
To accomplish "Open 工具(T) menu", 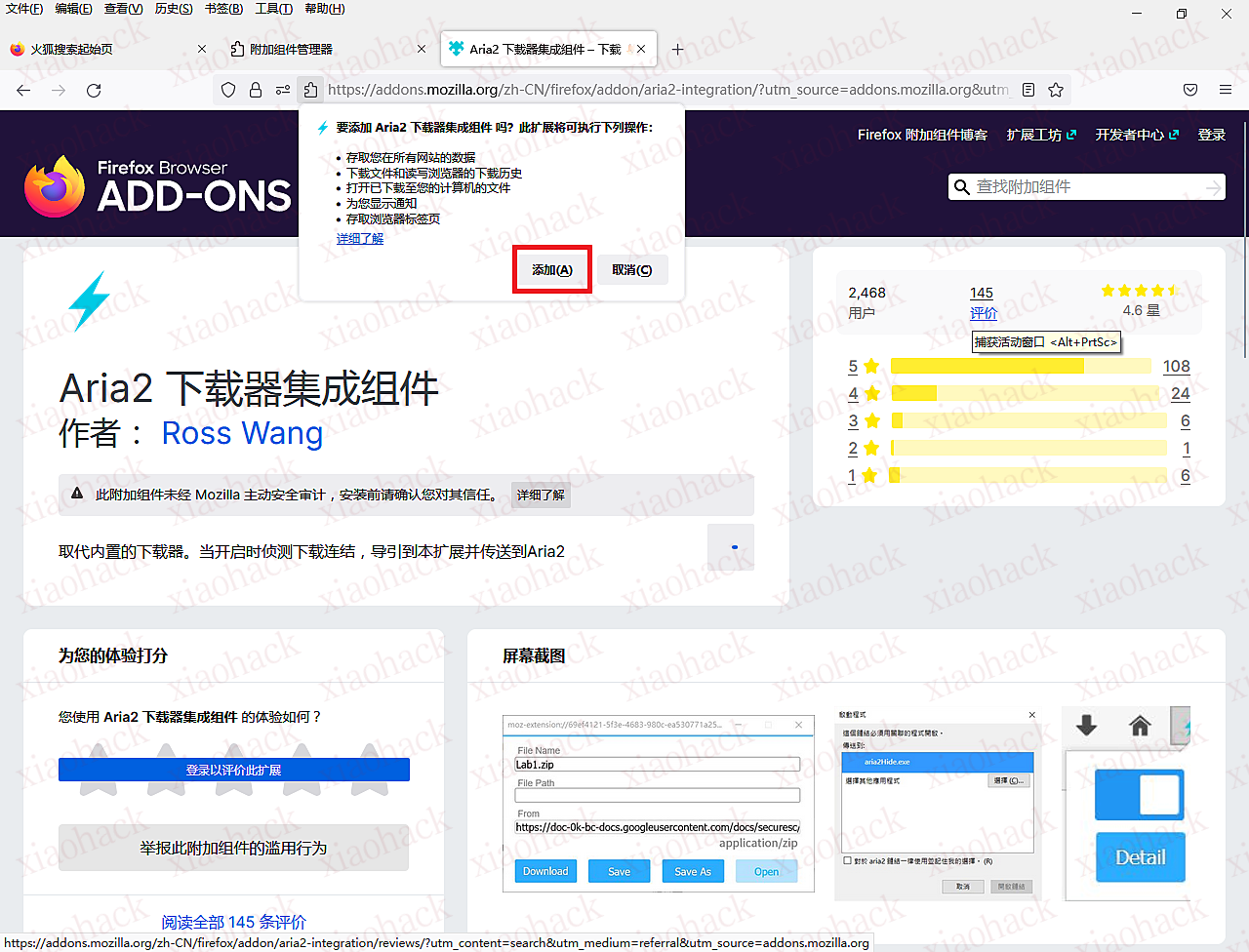I will 274,9.
